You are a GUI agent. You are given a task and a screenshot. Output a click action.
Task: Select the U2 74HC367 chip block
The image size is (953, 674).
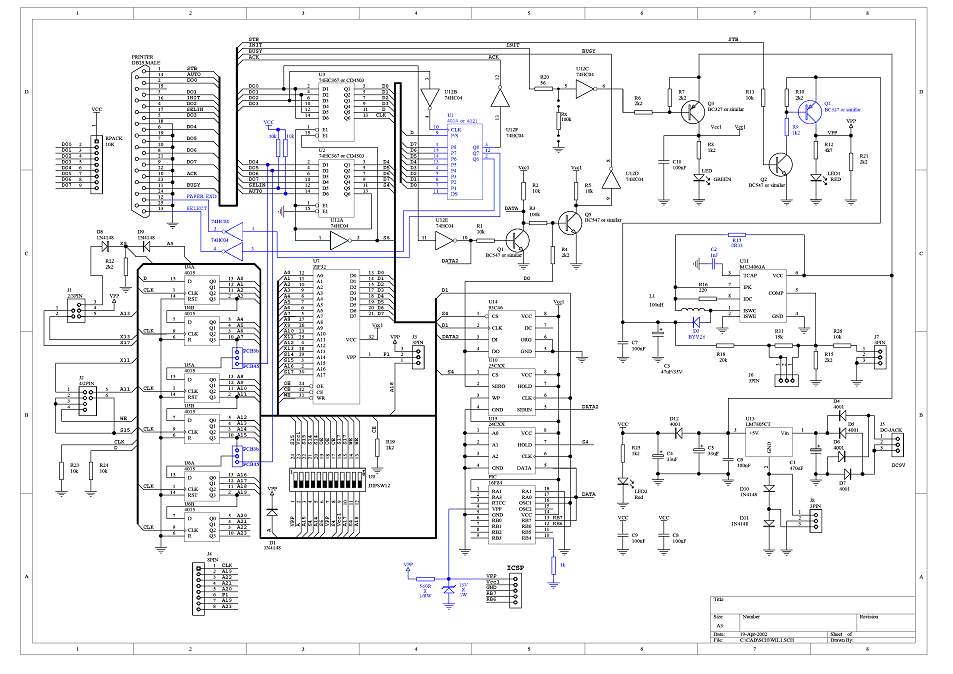pyautogui.click(x=337, y=187)
